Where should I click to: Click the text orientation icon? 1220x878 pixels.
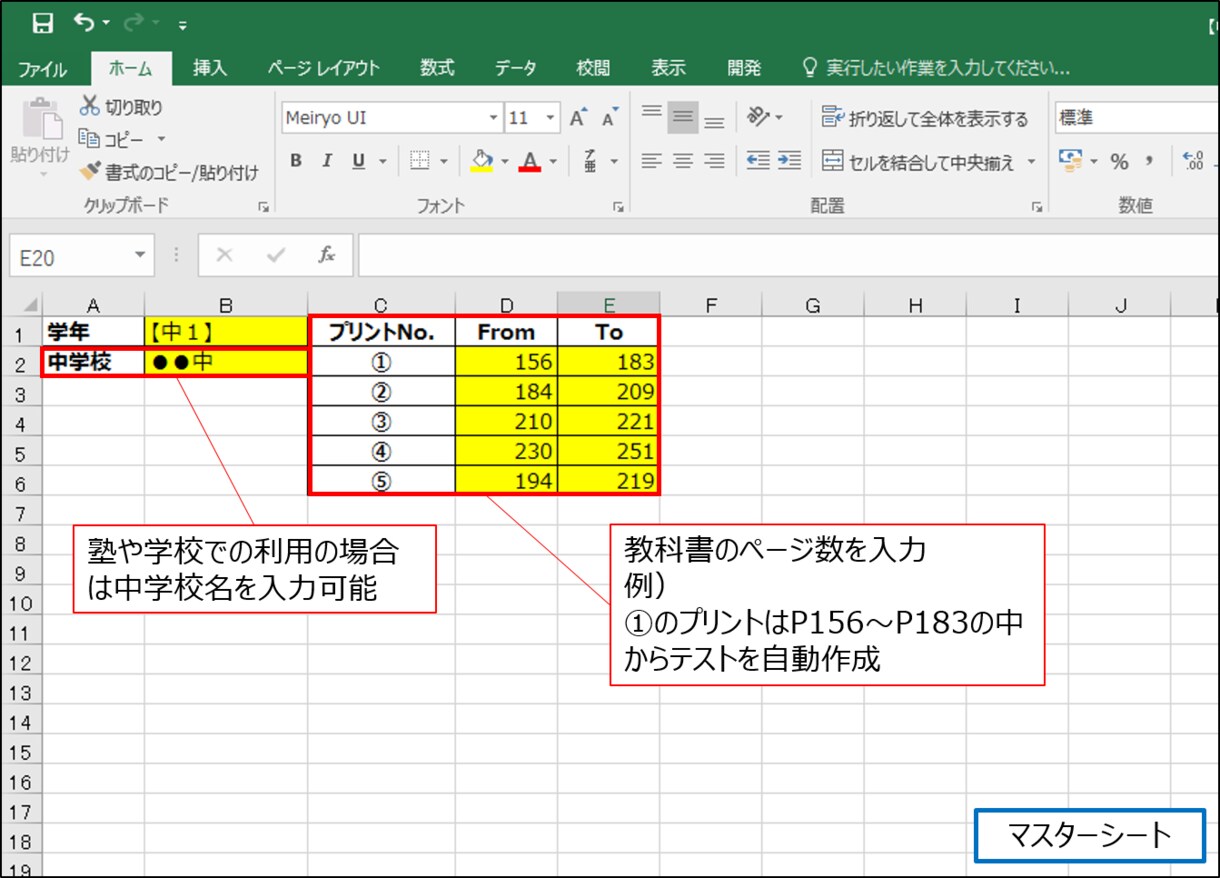(x=757, y=117)
